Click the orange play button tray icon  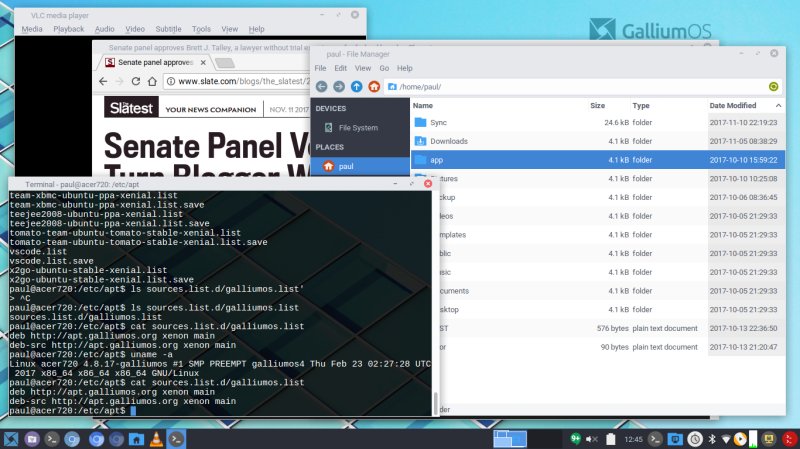740,439
